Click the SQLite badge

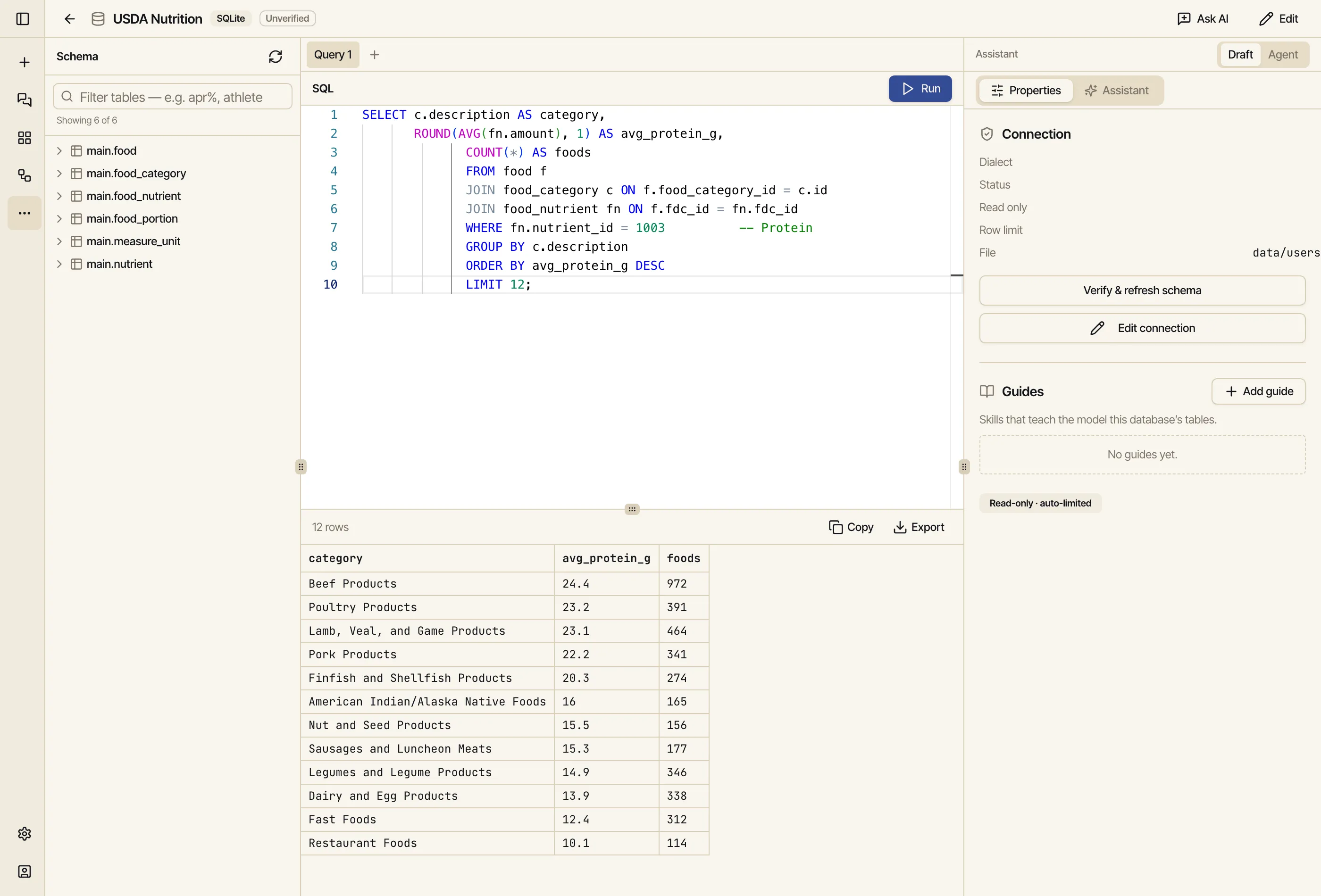point(230,18)
